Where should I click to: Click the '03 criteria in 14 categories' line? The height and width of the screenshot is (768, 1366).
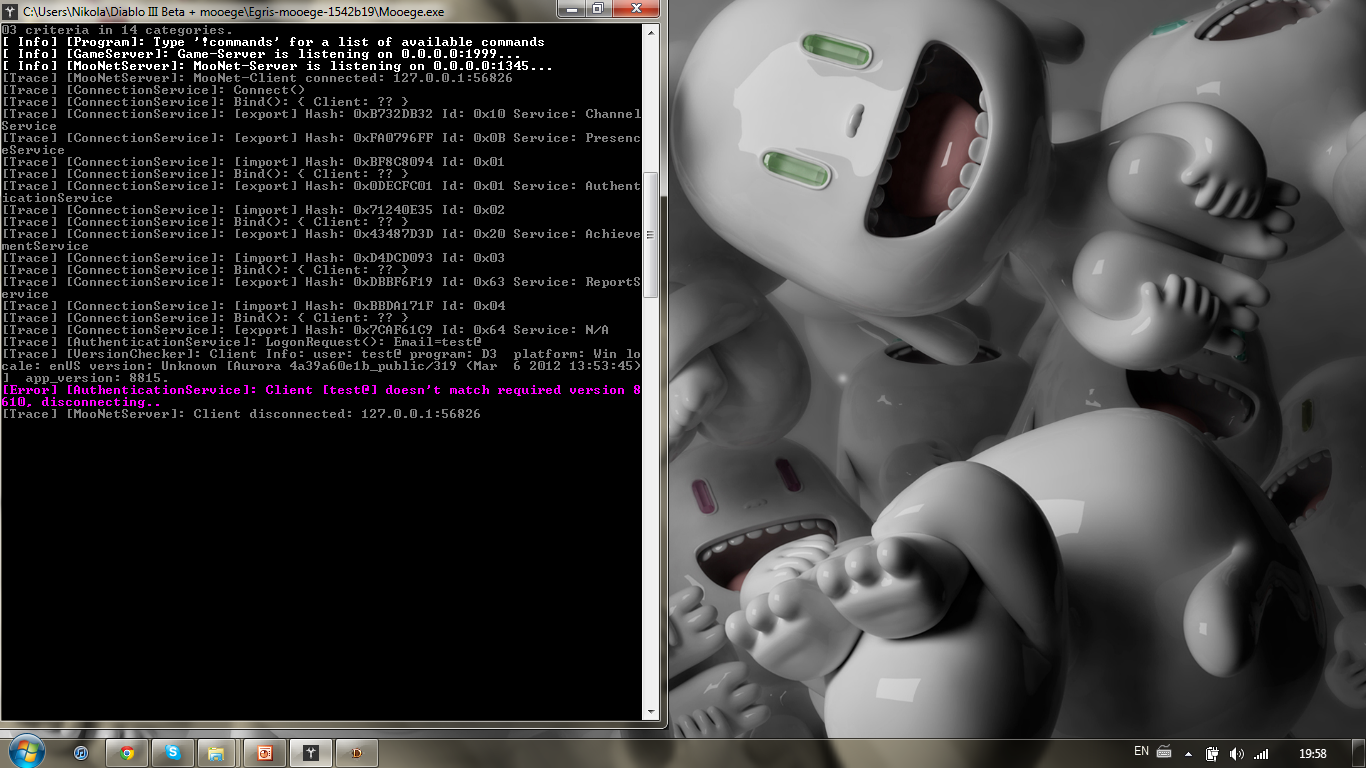[x=117, y=30]
